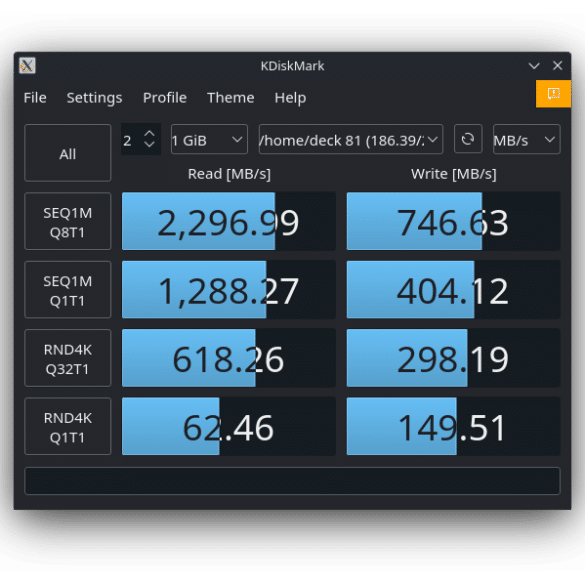Click the refresh storage list icon
Image resolution: width=585 pixels, height=585 pixels.
[x=468, y=139]
